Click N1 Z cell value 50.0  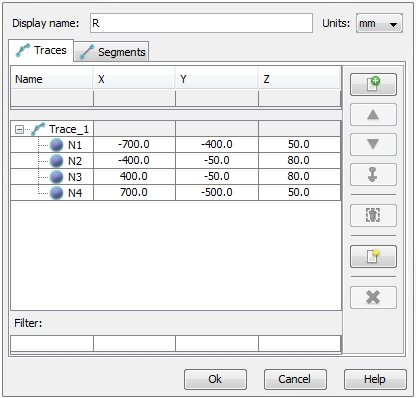pyautogui.click(x=299, y=144)
